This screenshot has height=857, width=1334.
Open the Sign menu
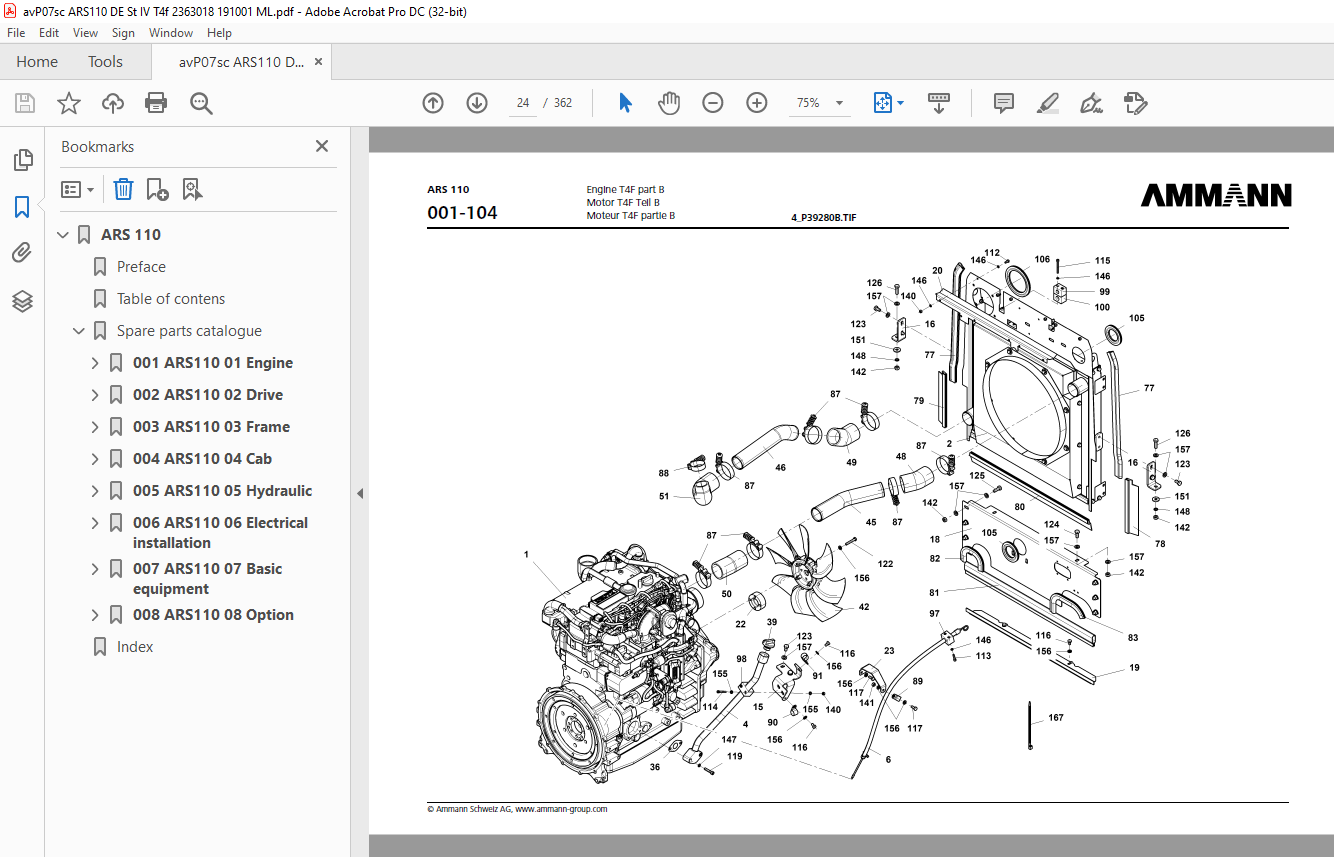(x=123, y=33)
